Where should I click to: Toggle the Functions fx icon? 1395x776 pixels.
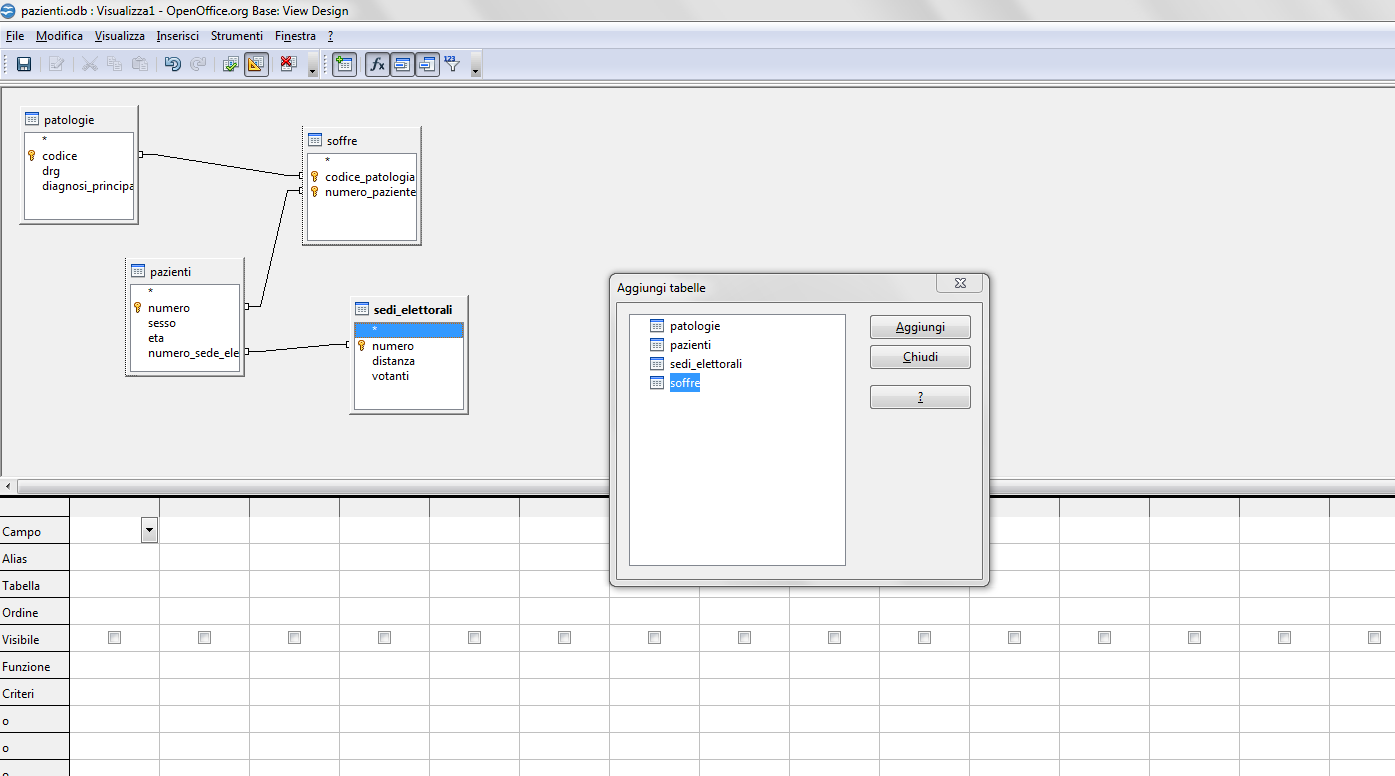(x=377, y=65)
